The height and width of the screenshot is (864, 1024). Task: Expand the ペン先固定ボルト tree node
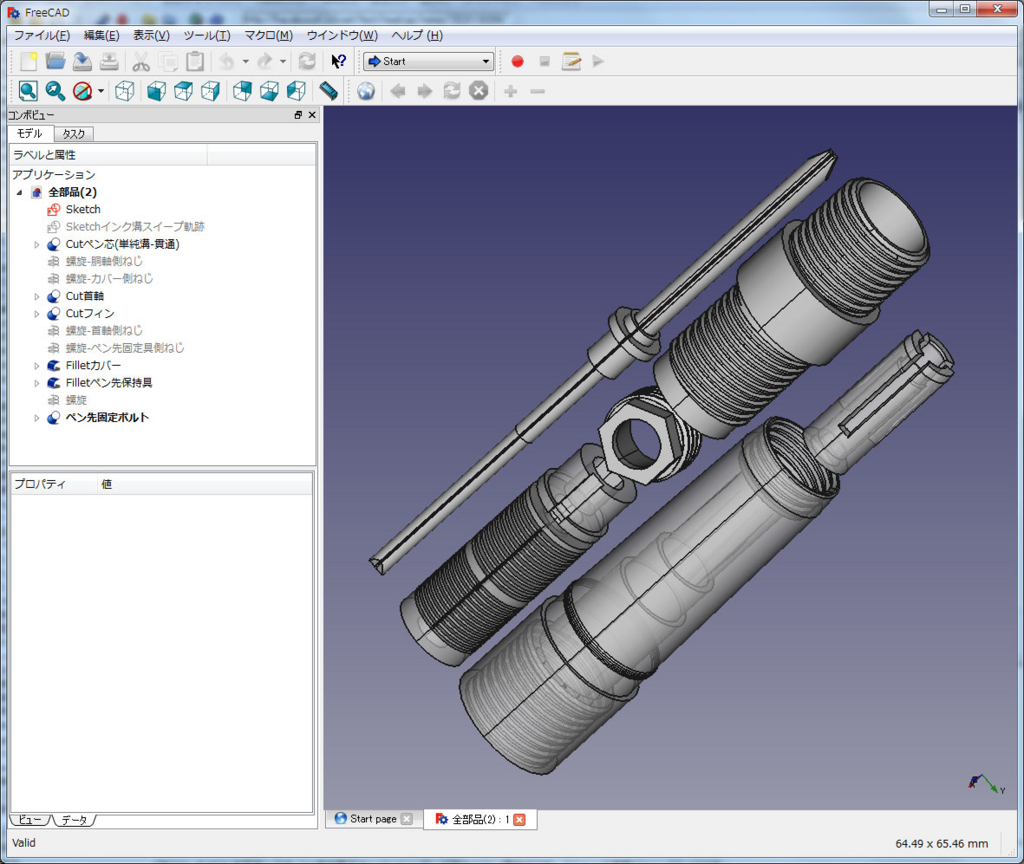37,417
